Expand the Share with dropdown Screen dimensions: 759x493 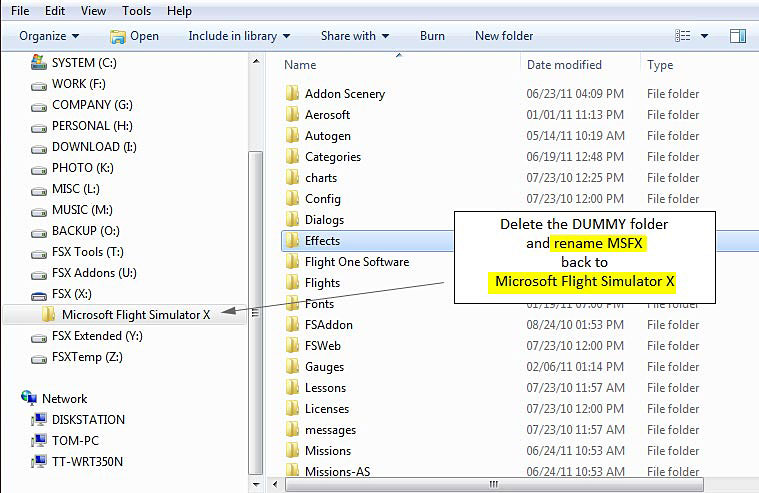tap(355, 36)
